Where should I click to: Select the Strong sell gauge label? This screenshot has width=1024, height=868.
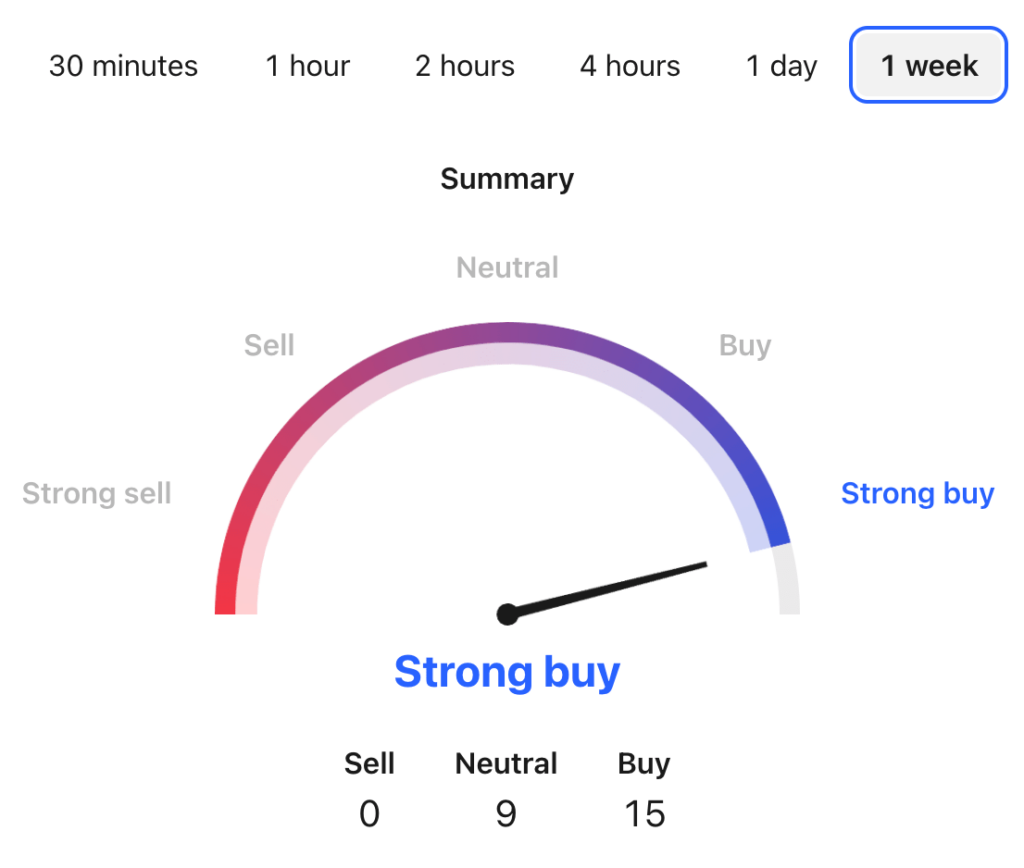click(96, 493)
